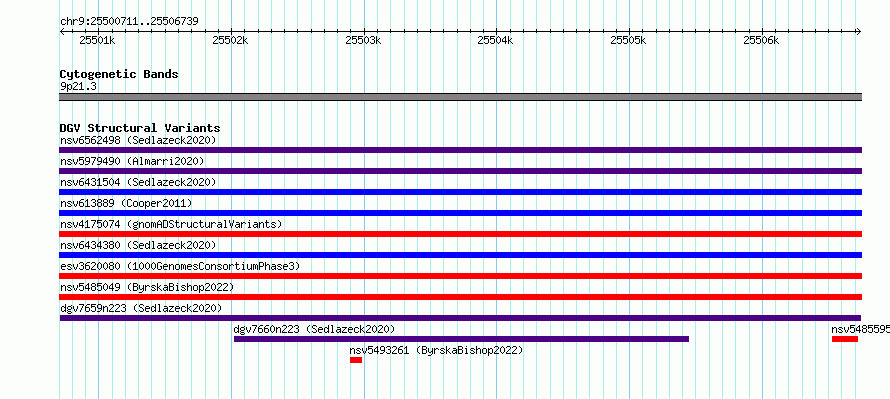
Task: Click the gray 9p21.3 cytogenetic band bar
Action: click(460, 97)
